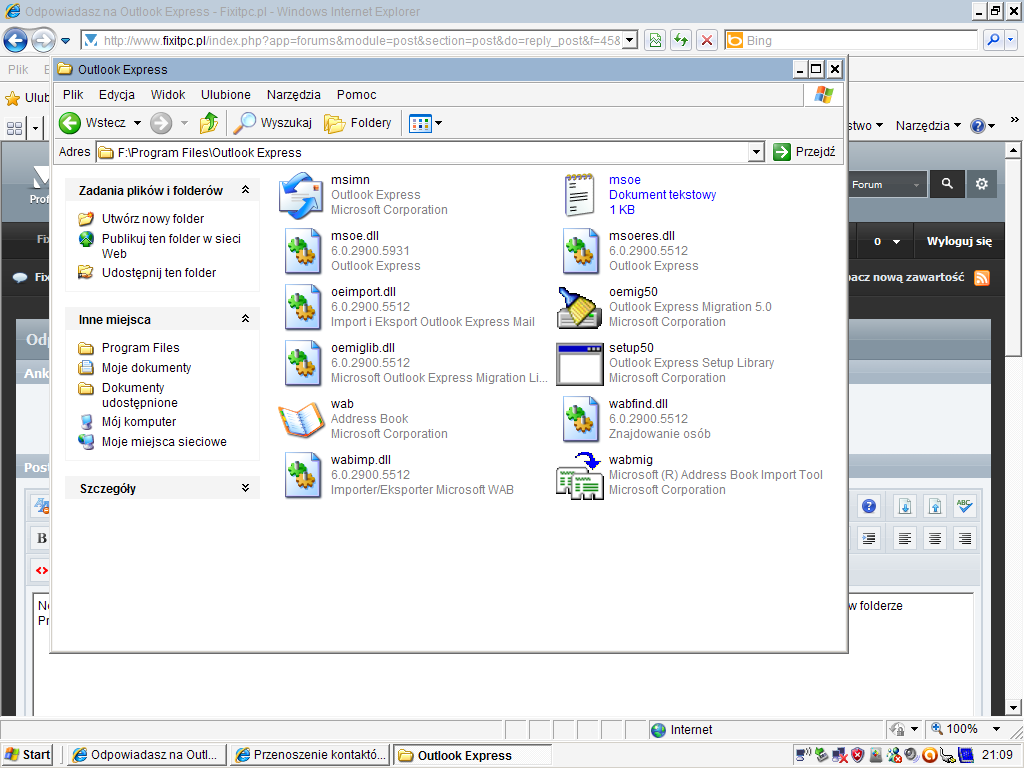
Task: Click the editor center alignment icon
Action: pos(935,538)
